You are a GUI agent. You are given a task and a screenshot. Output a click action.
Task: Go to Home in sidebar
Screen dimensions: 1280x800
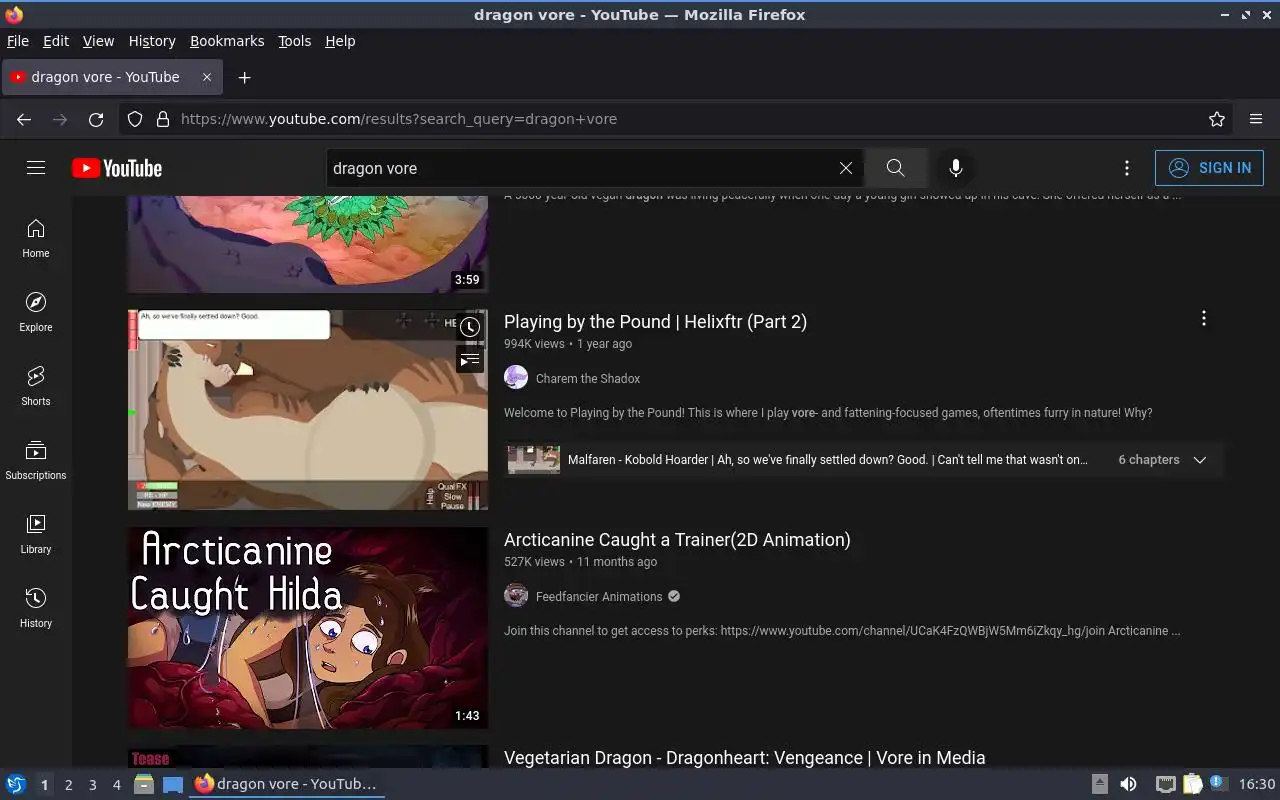click(x=36, y=239)
